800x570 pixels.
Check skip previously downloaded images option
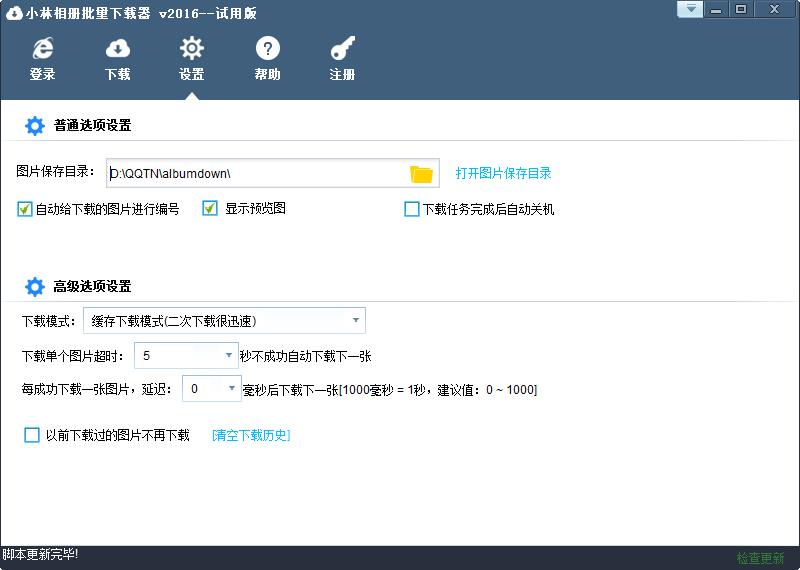(x=32, y=435)
